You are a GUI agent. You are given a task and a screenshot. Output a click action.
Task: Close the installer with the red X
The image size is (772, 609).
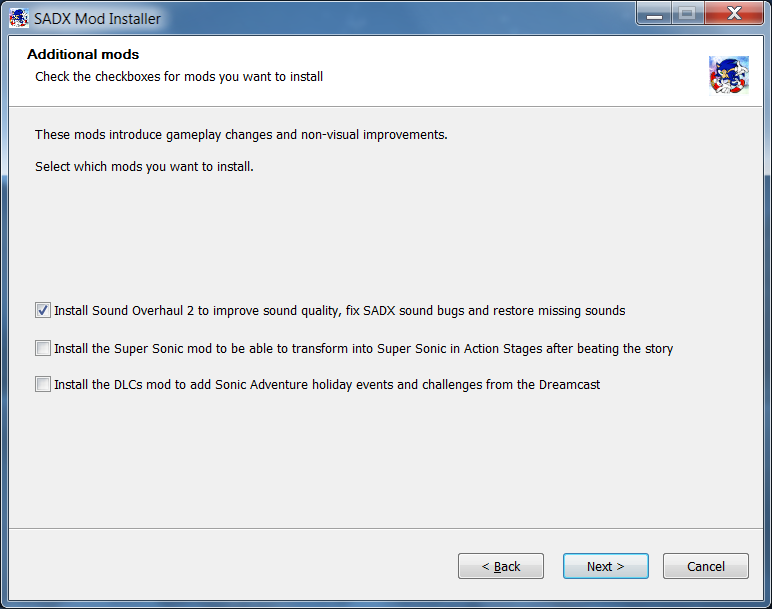click(734, 14)
